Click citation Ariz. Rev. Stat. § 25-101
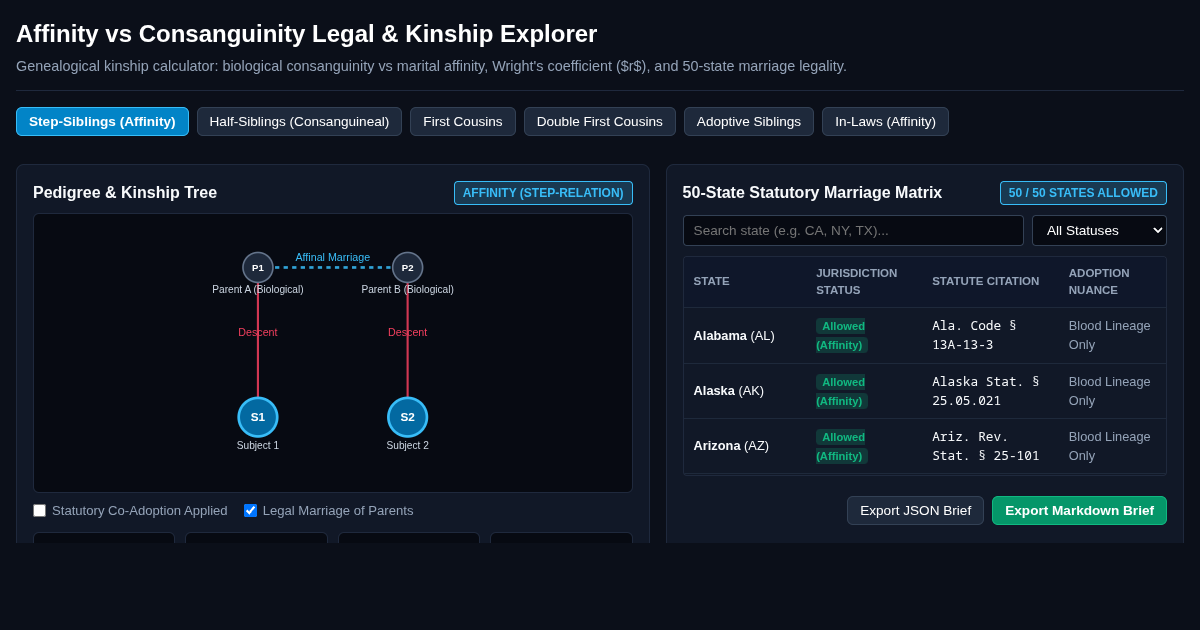 [986, 446]
